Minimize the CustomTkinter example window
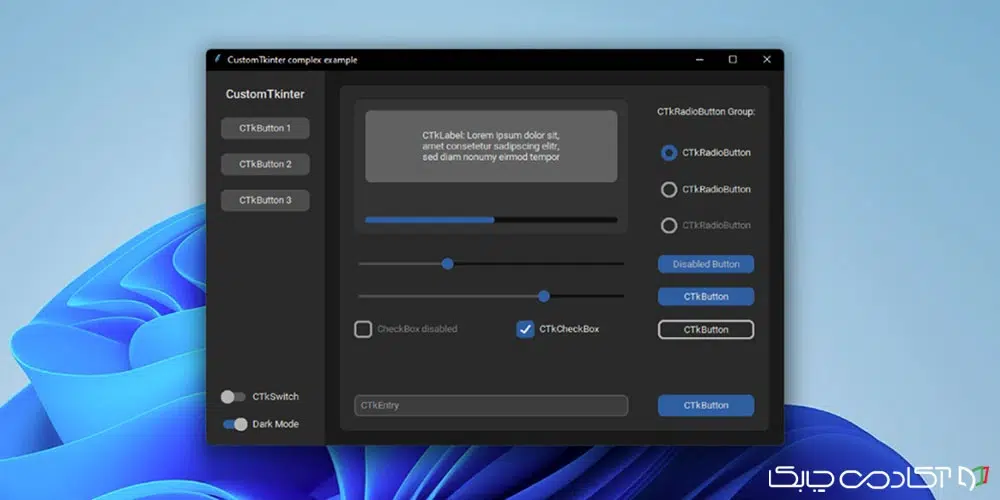 pos(698,60)
